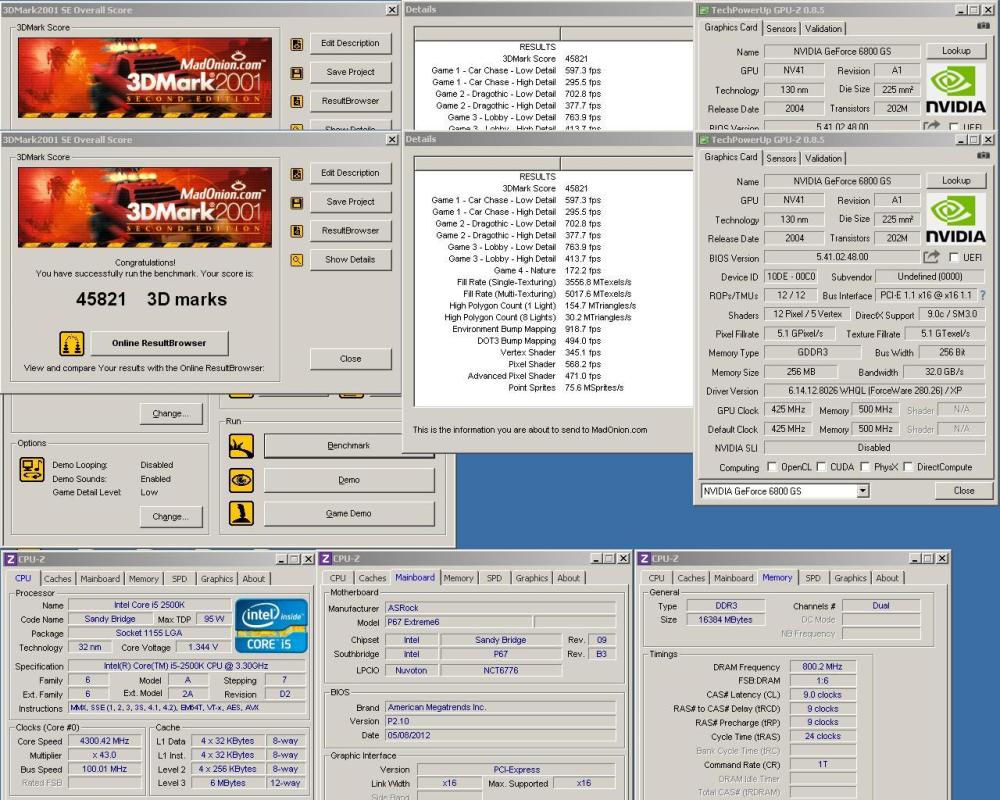1000x800 pixels.
Task: Open the Online ResultBrowser
Action: pos(159,343)
